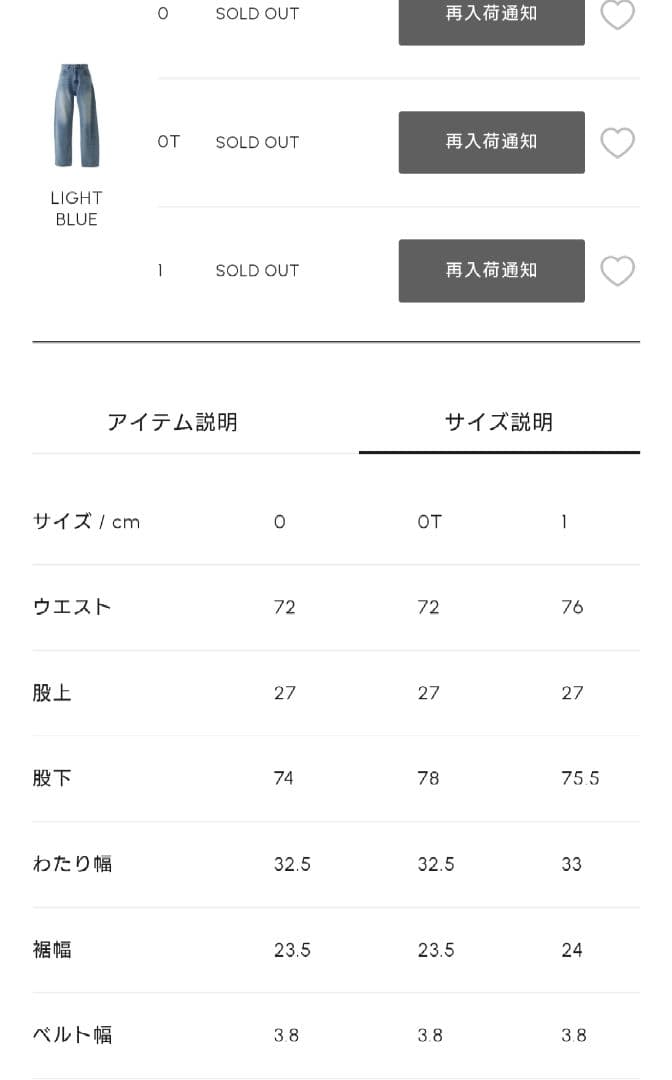Click SOLD OUT text in the 0T row

coord(257,142)
